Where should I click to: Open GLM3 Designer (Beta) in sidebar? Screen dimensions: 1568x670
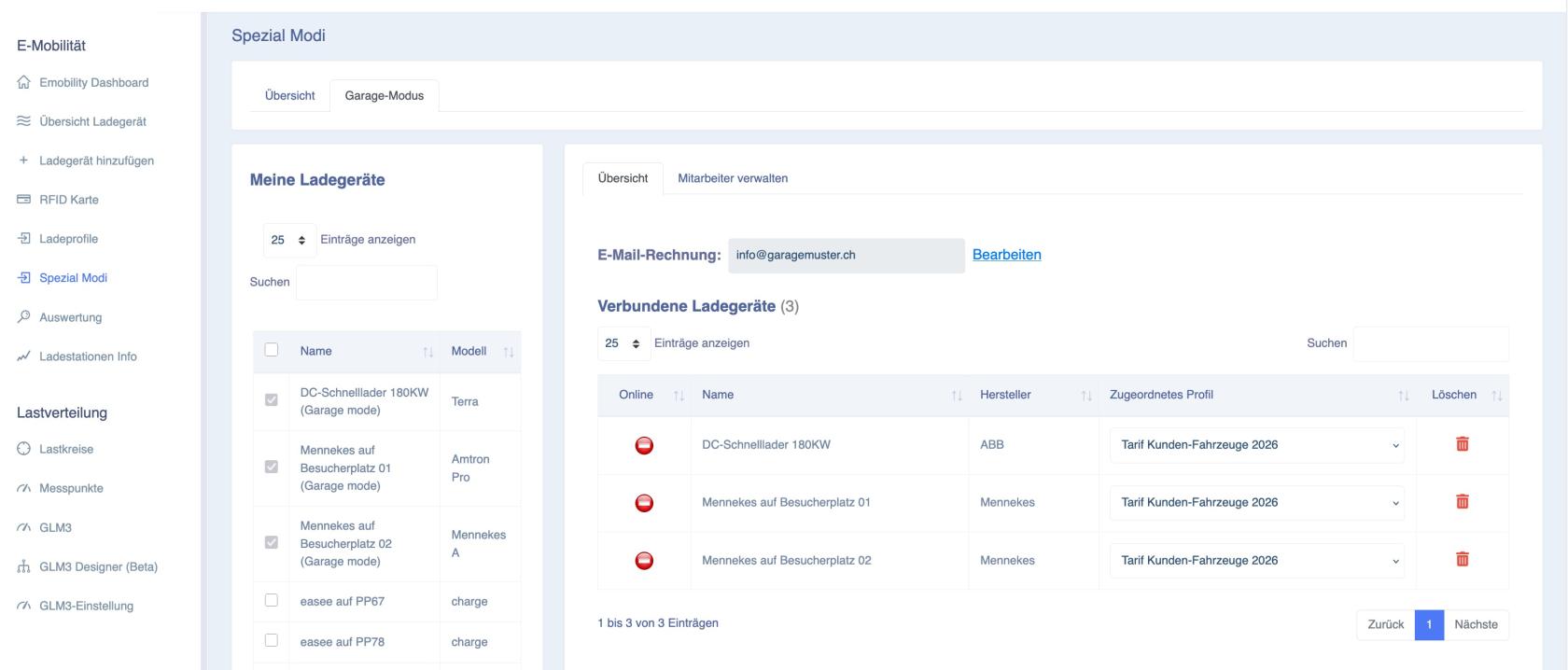(x=98, y=566)
